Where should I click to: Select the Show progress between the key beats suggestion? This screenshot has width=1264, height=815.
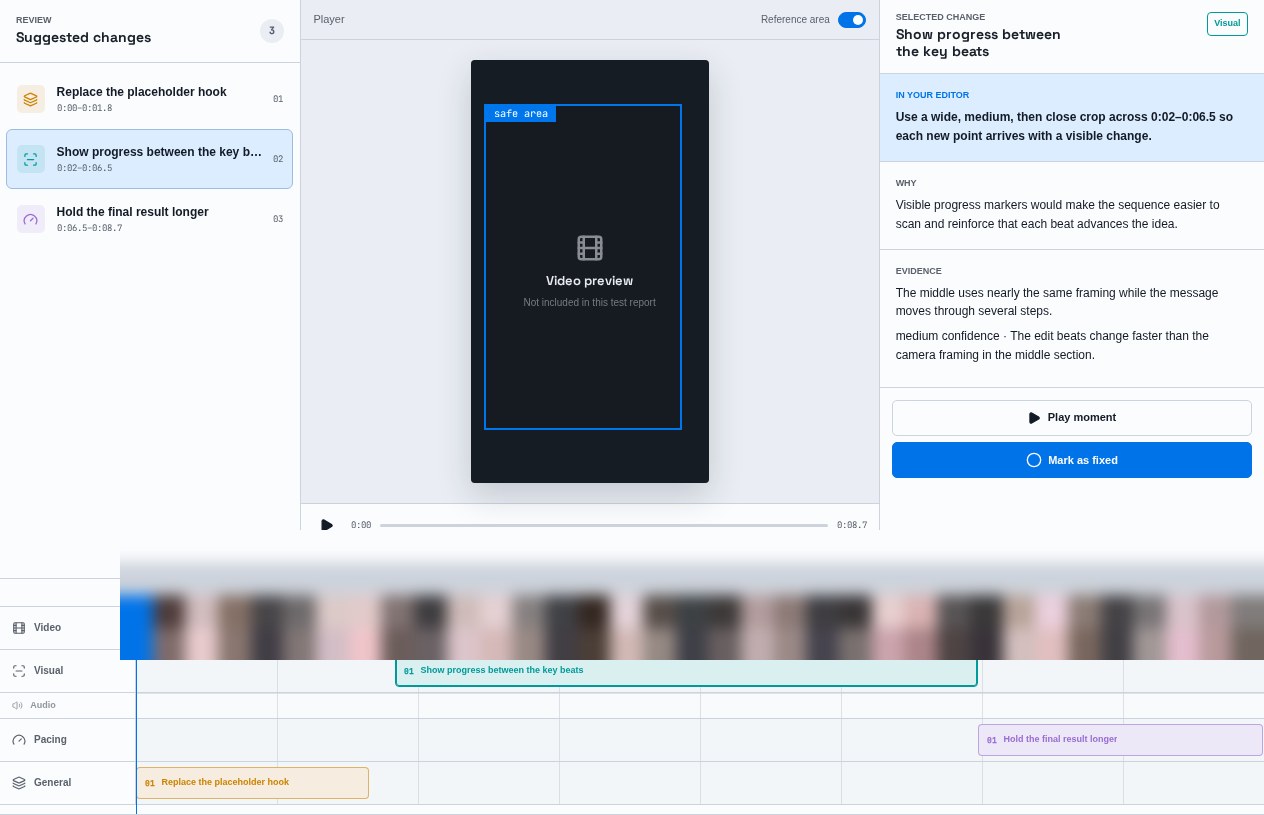point(150,159)
